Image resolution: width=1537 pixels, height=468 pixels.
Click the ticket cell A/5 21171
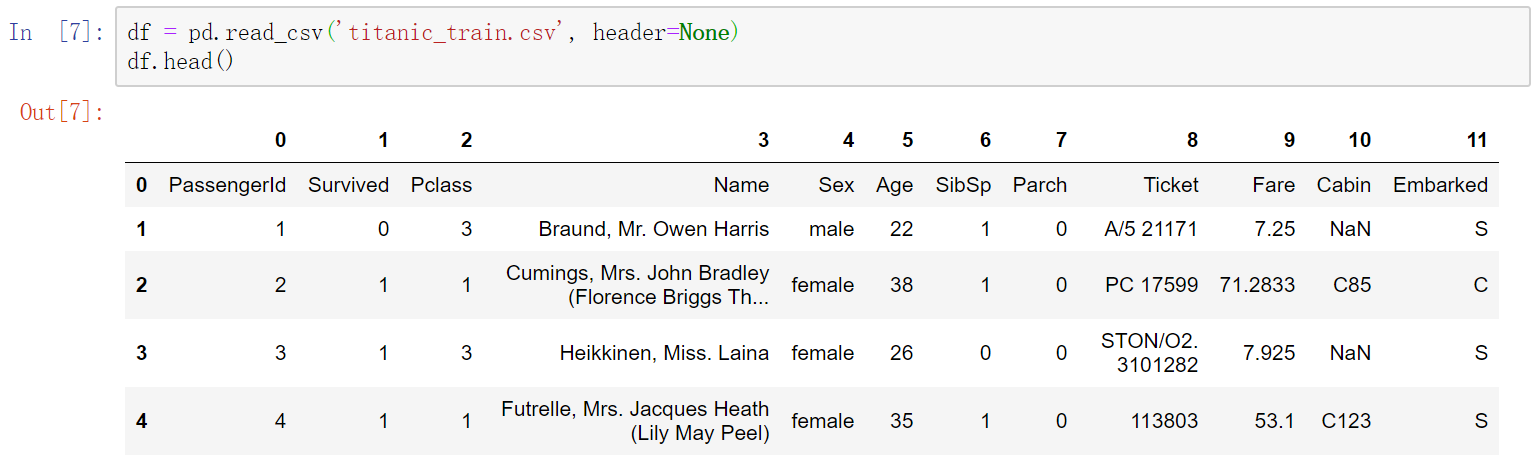[1147, 229]
